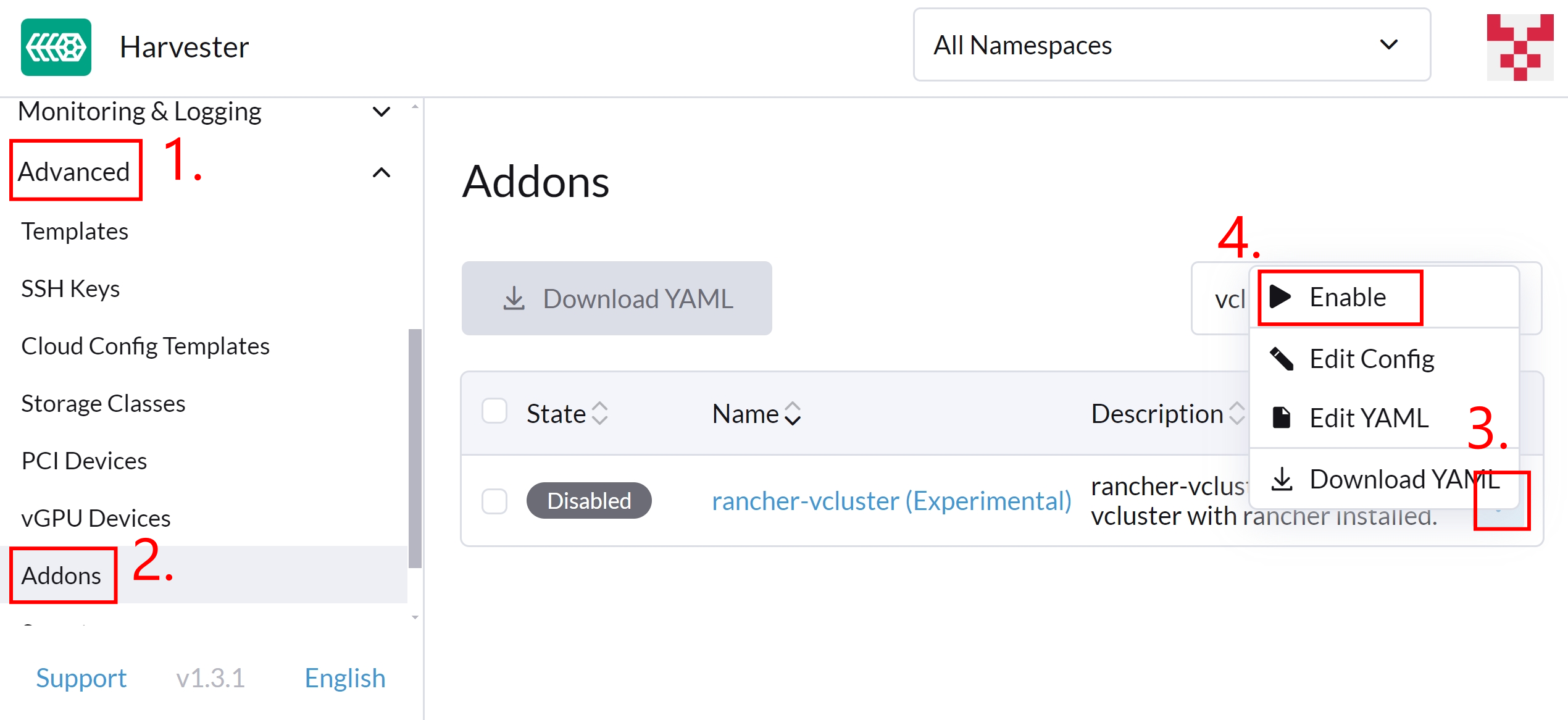Sort by State column arrows
This screenshot has width=1568, height=720.
click(600, 414)
